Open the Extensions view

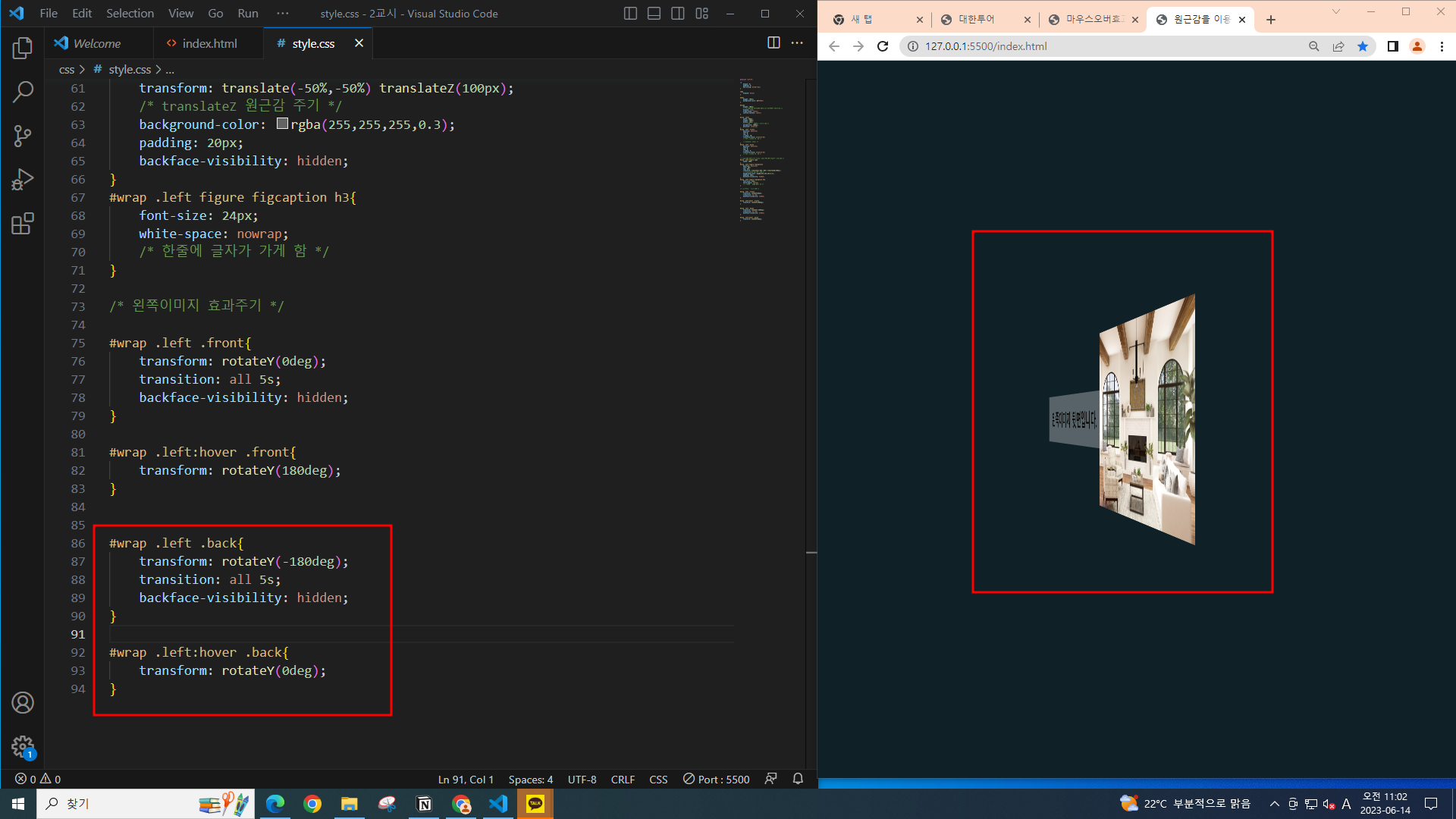click(x=23, y=224)
